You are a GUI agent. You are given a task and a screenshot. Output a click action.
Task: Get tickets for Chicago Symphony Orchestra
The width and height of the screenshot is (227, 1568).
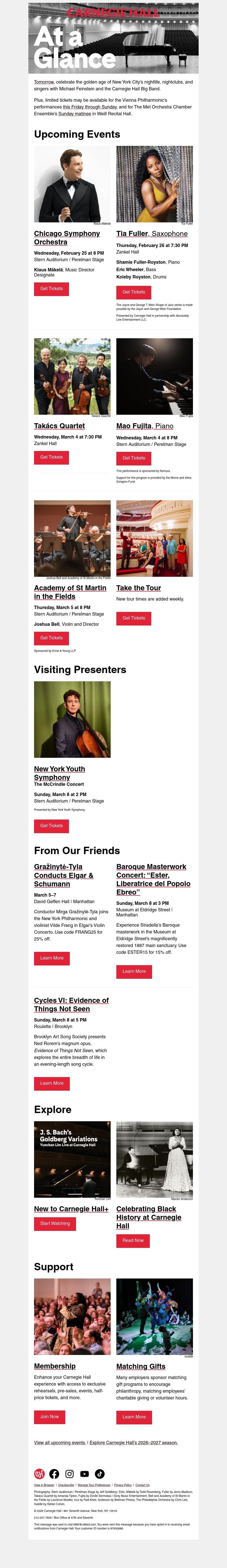coord(51,288)
